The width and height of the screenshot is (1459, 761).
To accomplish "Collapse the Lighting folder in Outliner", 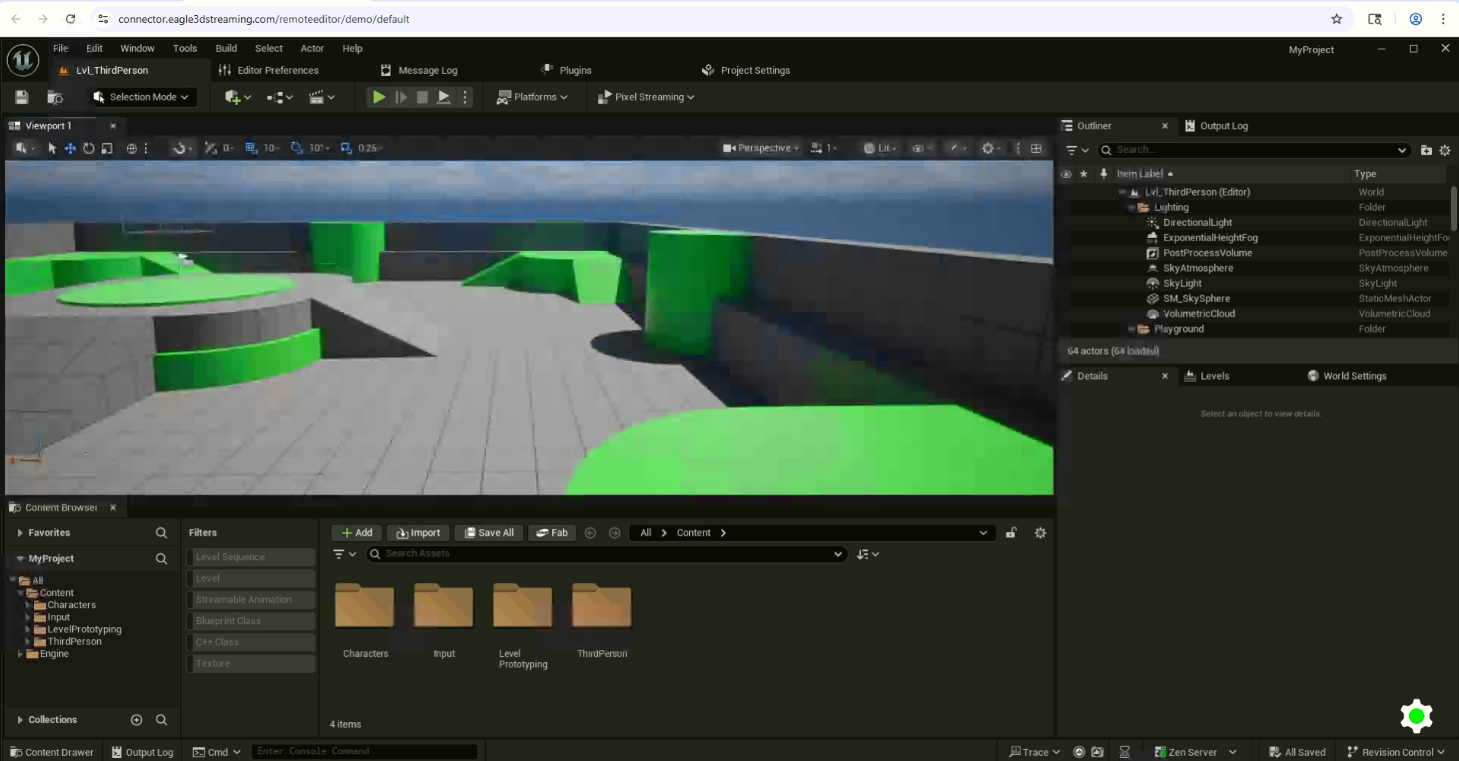I will pyautogui.click(x=1132, y=208).
